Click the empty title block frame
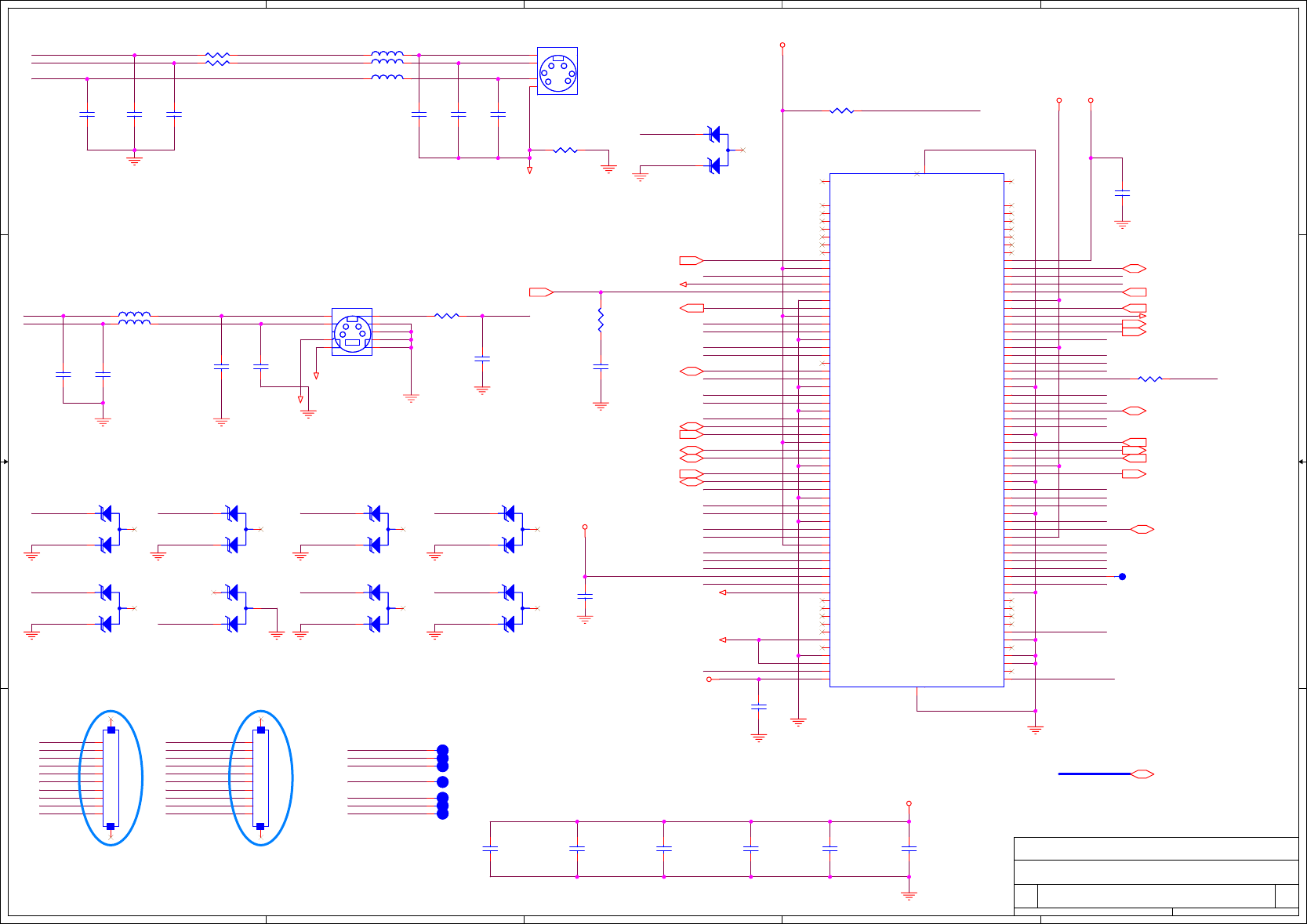 (x=1156, y=876)
